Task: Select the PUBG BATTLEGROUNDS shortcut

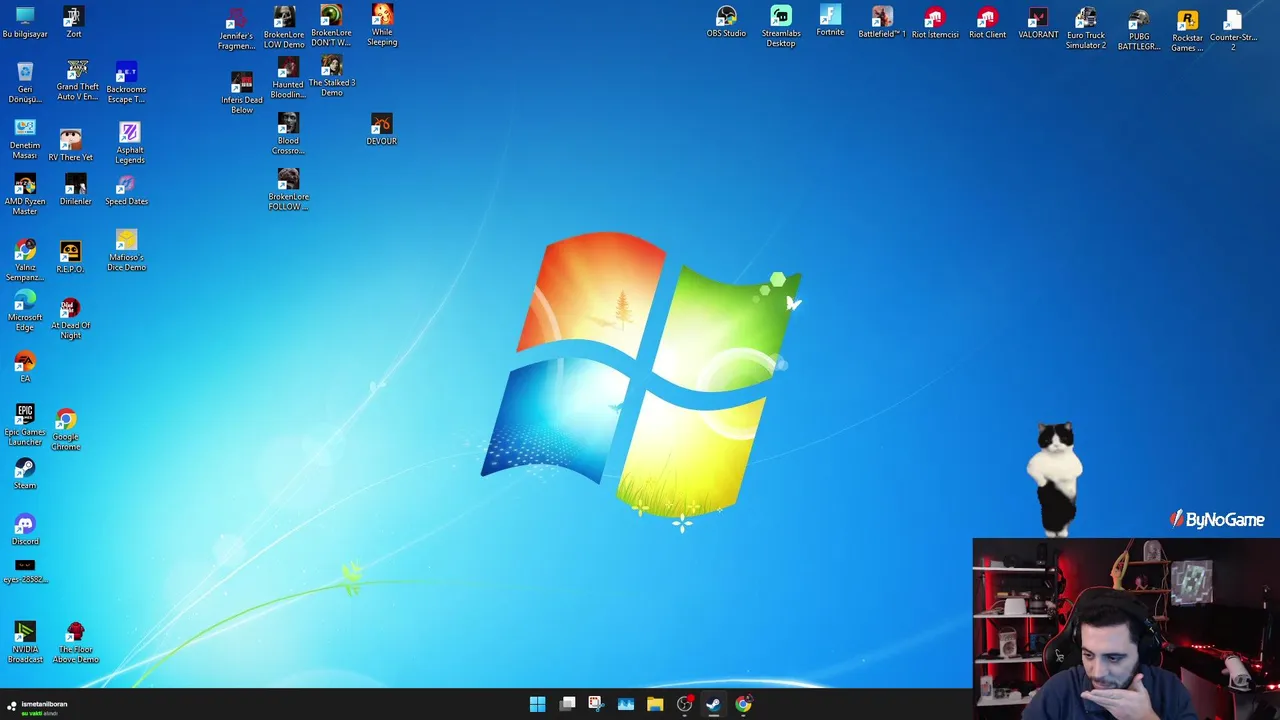Action: 1139,30
